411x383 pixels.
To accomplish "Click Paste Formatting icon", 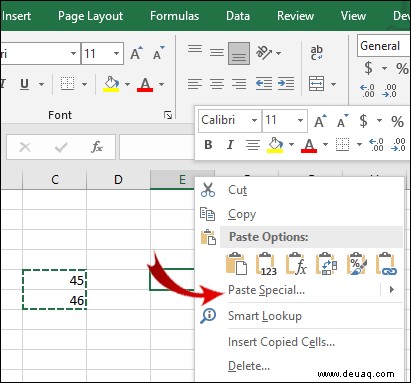I will coord(356,264).
